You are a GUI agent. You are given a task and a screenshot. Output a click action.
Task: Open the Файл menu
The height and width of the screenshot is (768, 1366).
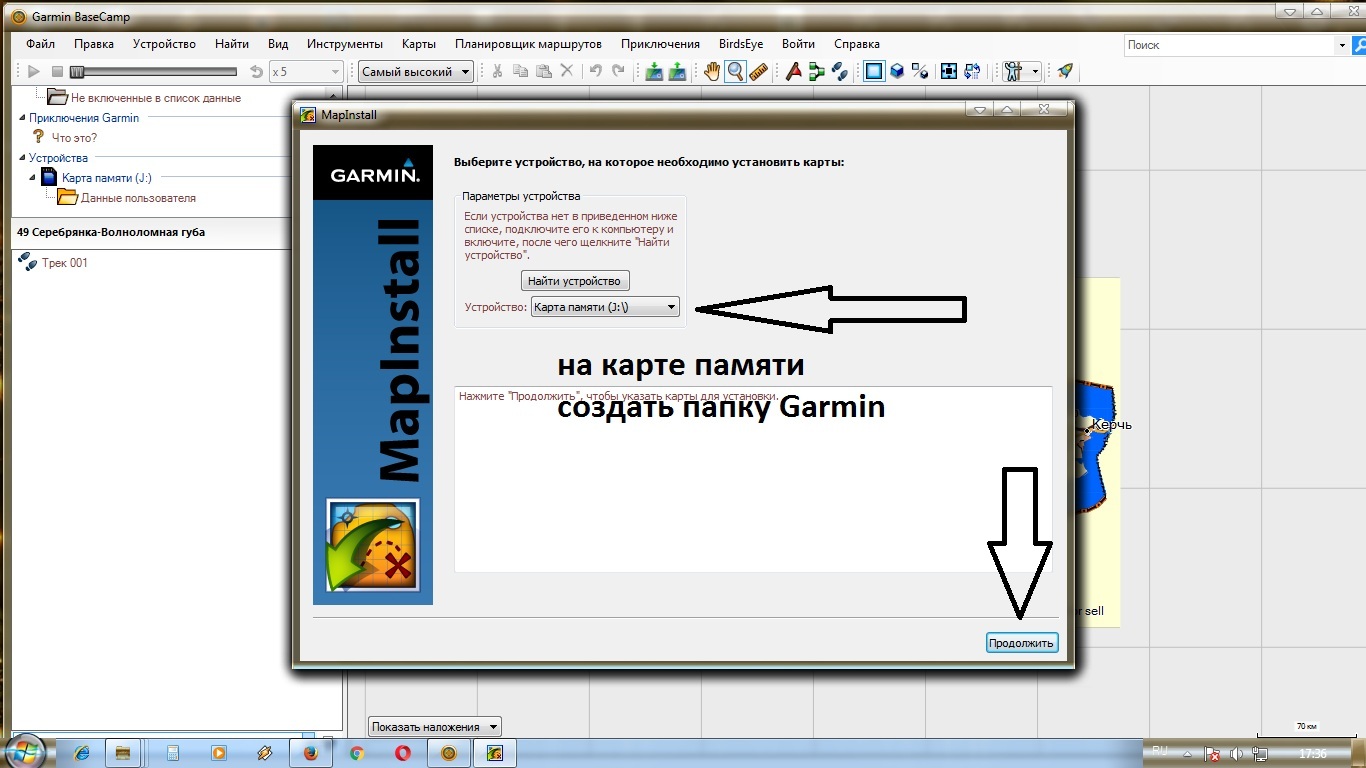(41, 44)
